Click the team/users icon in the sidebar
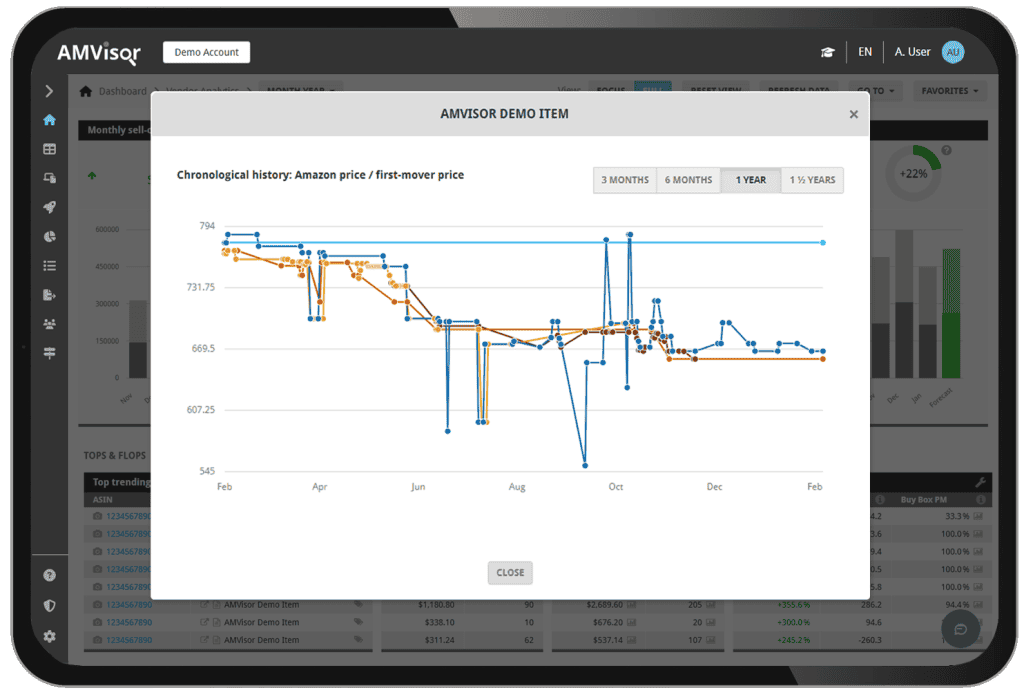This screenshot has width=1024, height=697. [x=49, y=323]
